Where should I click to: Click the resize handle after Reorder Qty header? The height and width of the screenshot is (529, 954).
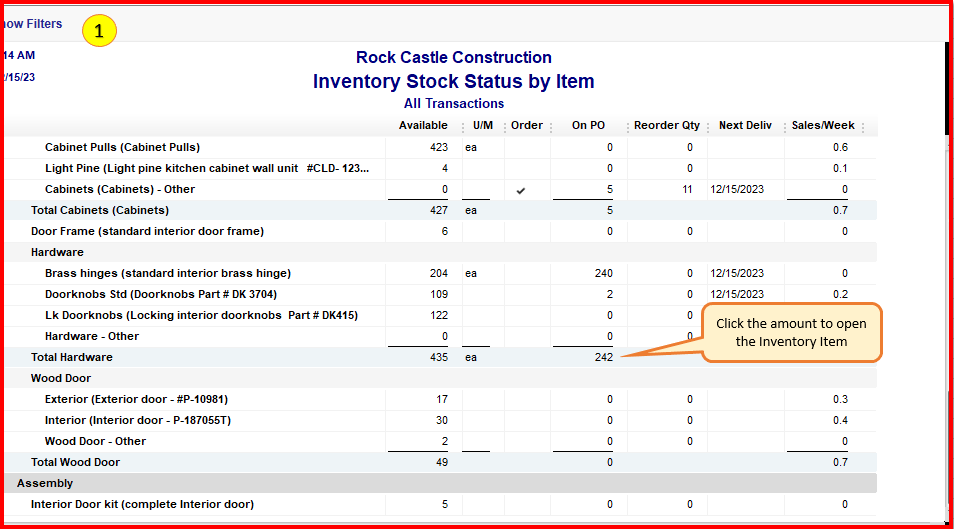pos(708,127)
